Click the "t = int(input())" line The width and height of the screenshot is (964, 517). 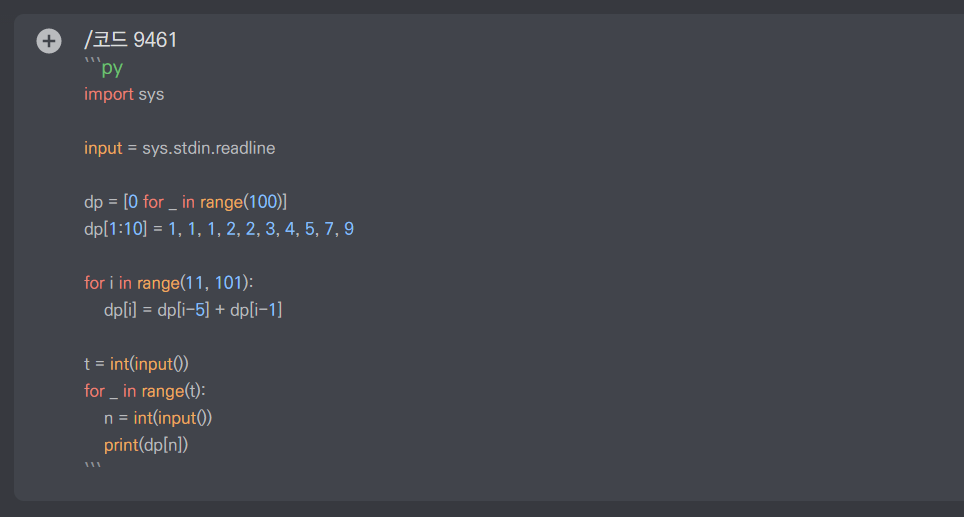click(136, 364)
